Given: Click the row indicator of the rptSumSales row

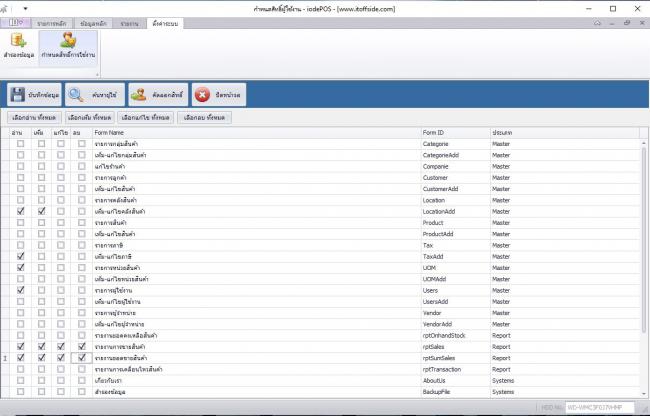Looking at the screenshot, I should pos(5,358).
